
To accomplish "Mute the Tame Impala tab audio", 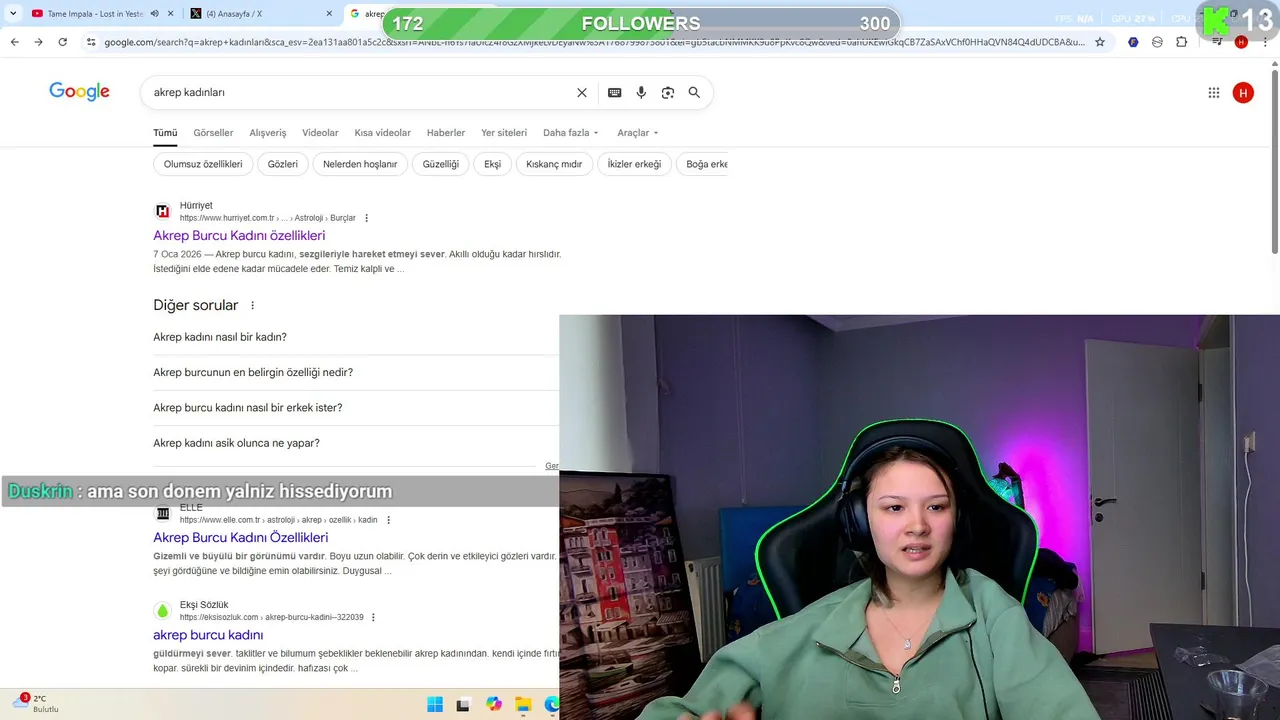I will click(154, 14).
